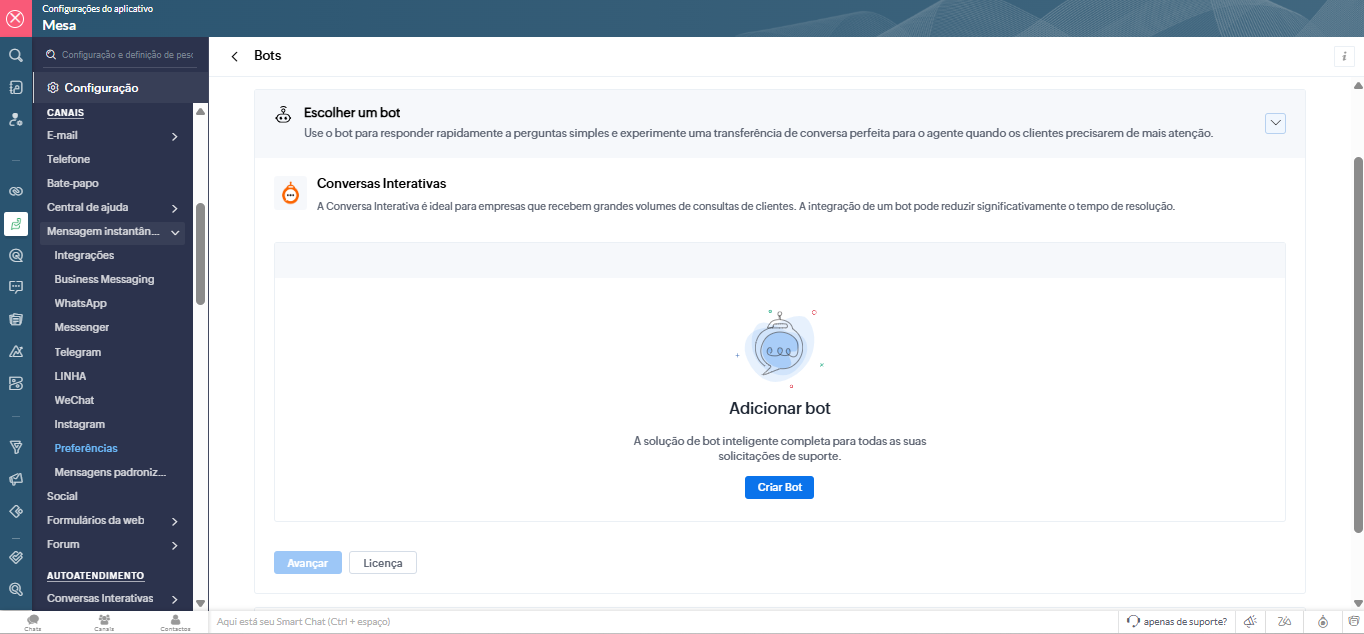Collapse the Mensagem instantânea submenu
Screen dimensions: 1364x634
pyautogui.click(x=176, y=232)
